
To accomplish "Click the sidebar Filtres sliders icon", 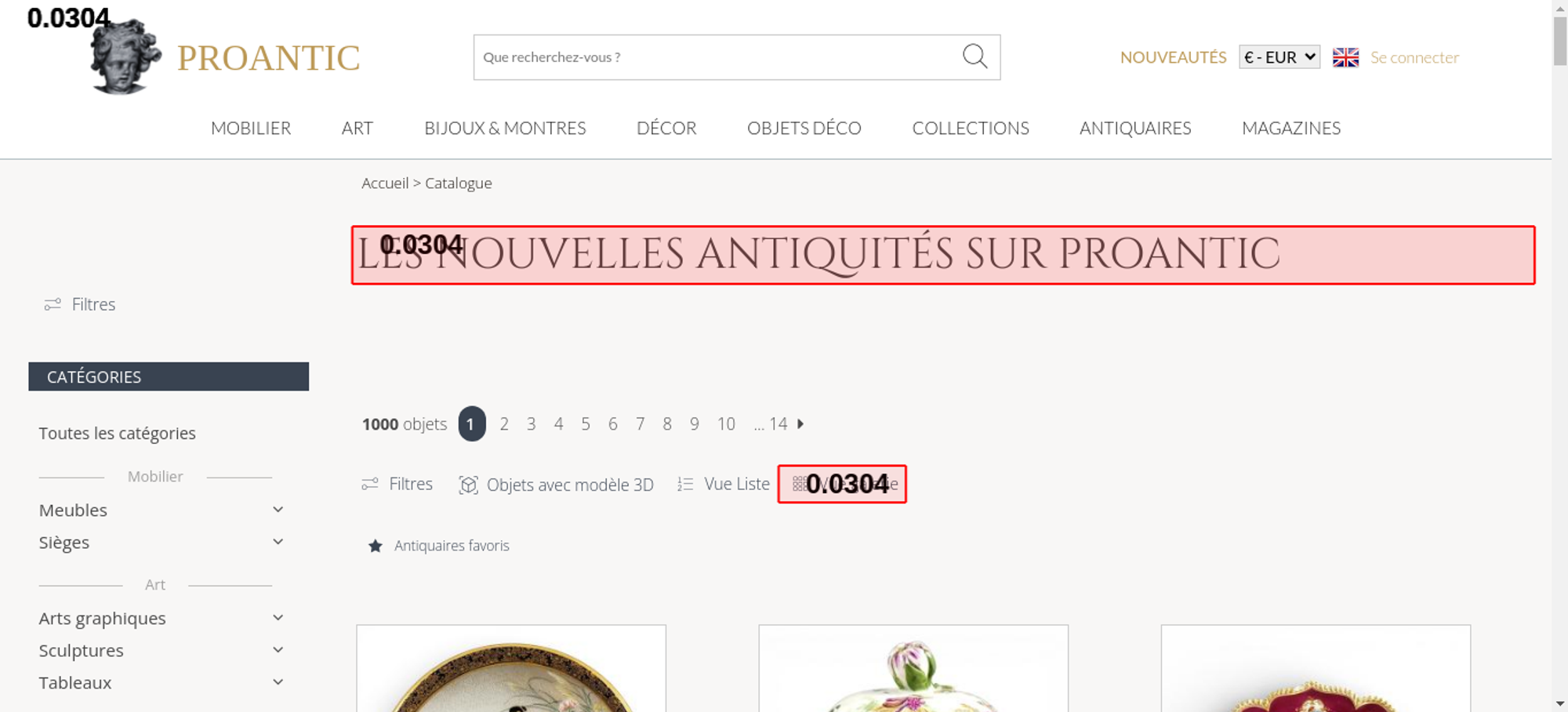I will [x=53, y=304].
